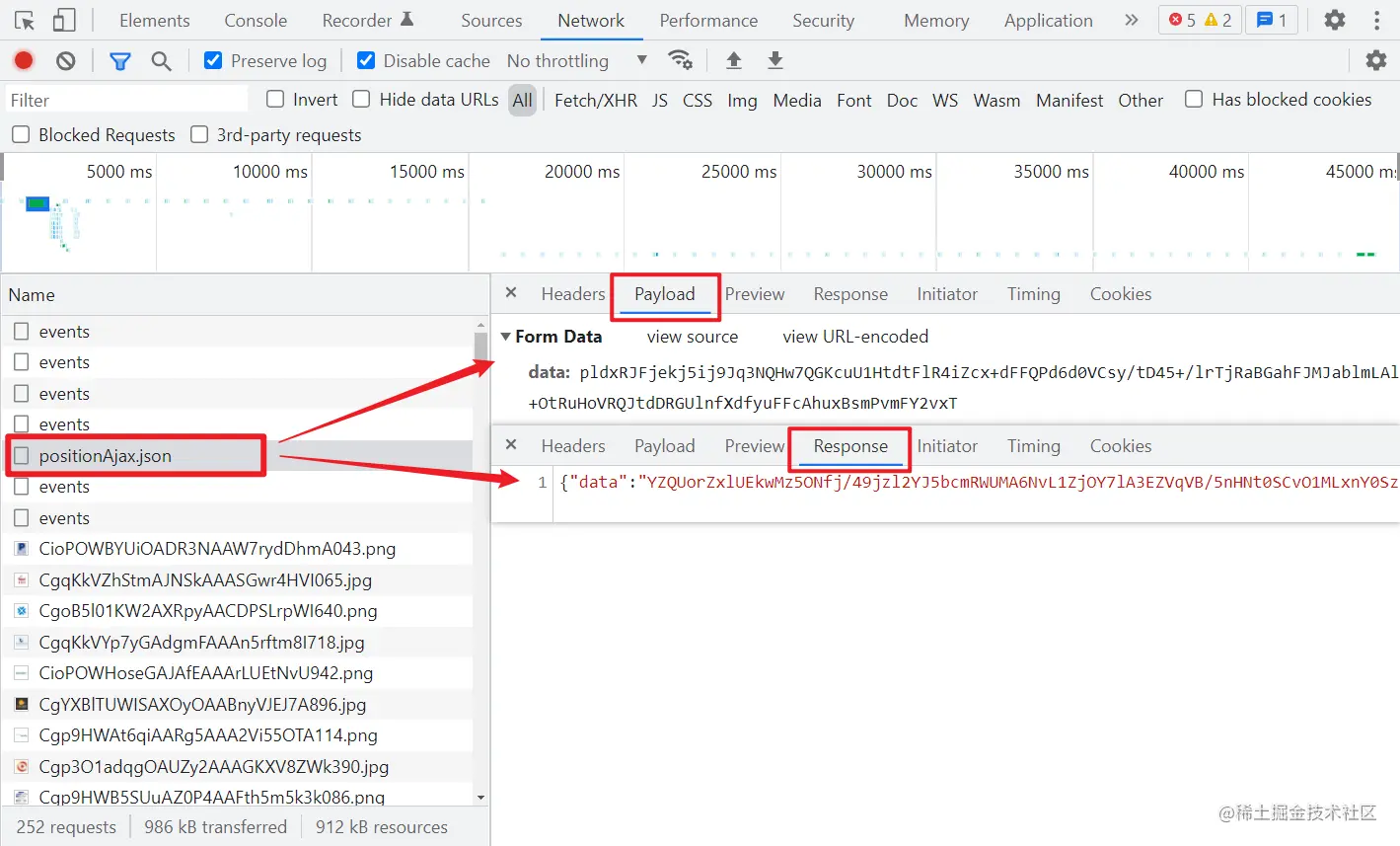Select CgYXBlTUWISAXOyOAABnyVJEJ7A896.jpg request

coord(237,704)
